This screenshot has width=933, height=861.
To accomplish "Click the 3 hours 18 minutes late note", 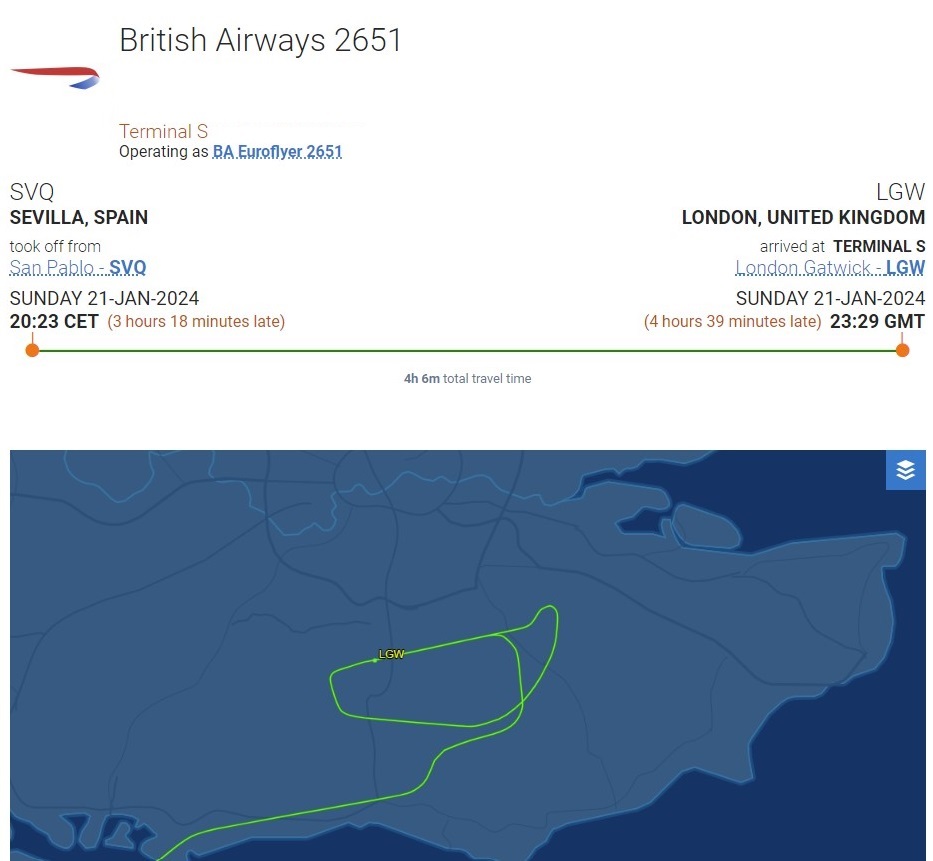I will tap(196, 321).
